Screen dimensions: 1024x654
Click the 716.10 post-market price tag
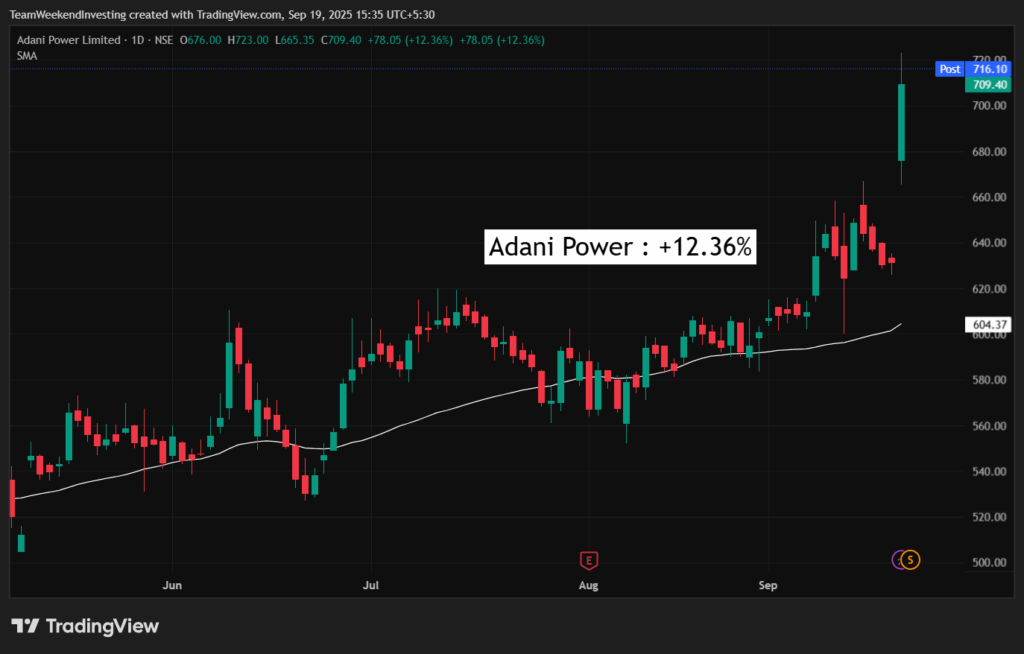tap(989, 69)
